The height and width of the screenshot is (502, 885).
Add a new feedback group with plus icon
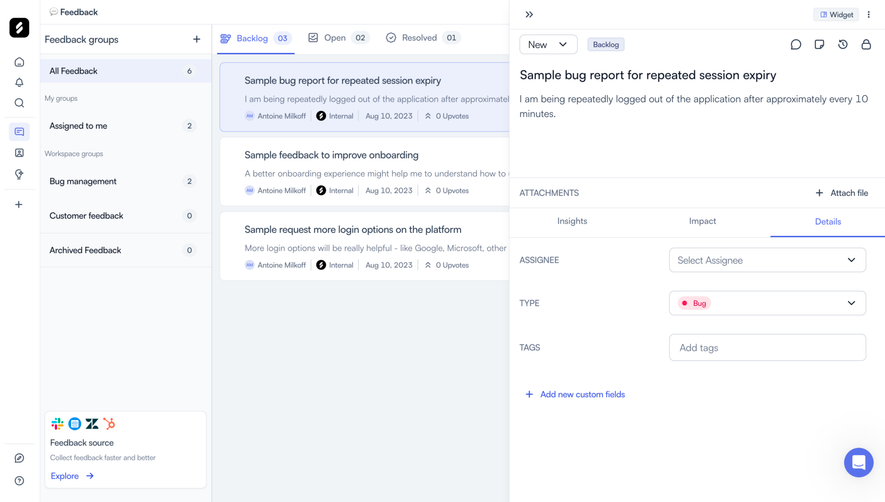tap(196, 40)
